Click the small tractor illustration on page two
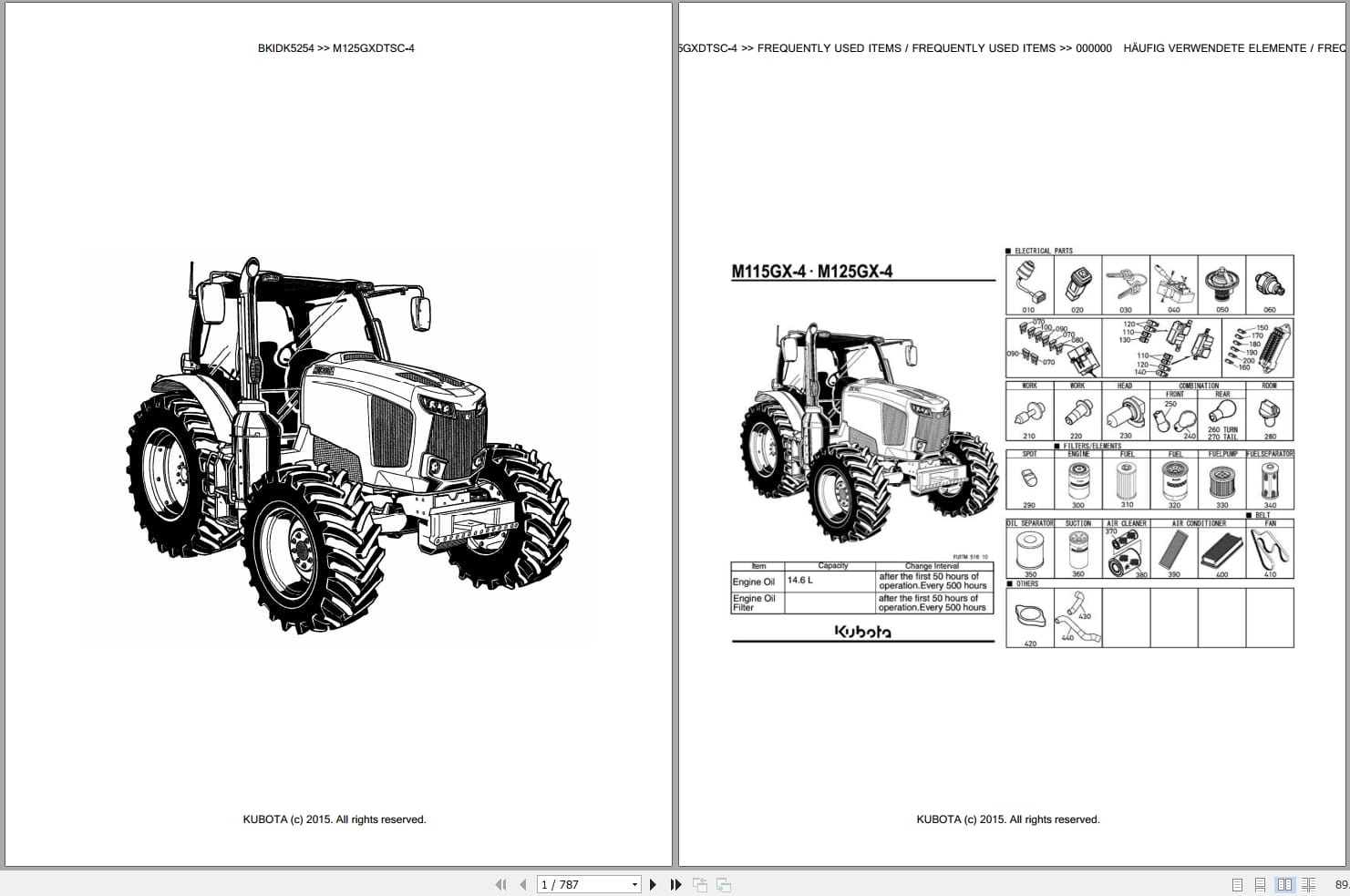This screenshot has height=896, width=1350. pyautogui.click(x=869, y=432)
